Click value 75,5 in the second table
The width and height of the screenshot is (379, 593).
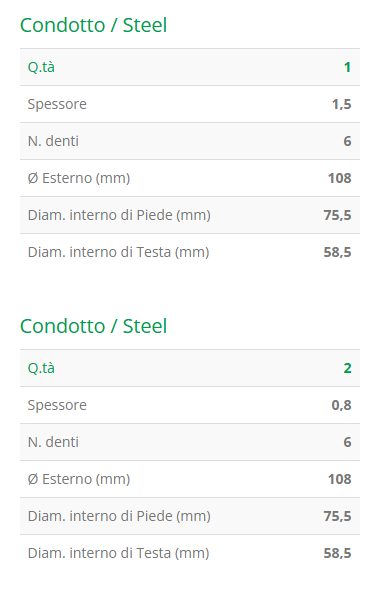tap(337, 516)
